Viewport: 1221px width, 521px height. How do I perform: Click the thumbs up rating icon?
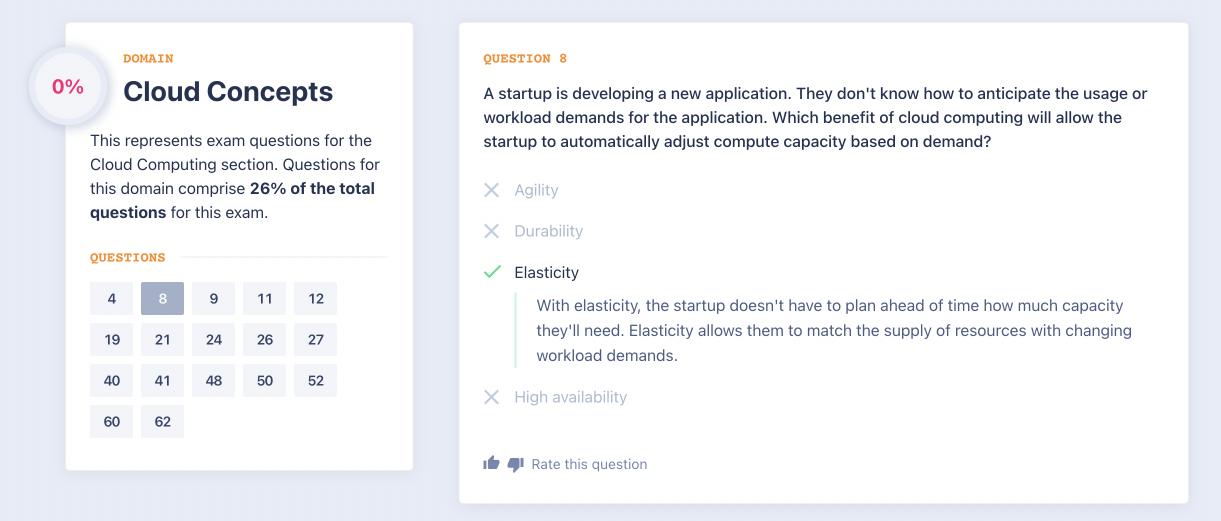[x=491, y=463]
